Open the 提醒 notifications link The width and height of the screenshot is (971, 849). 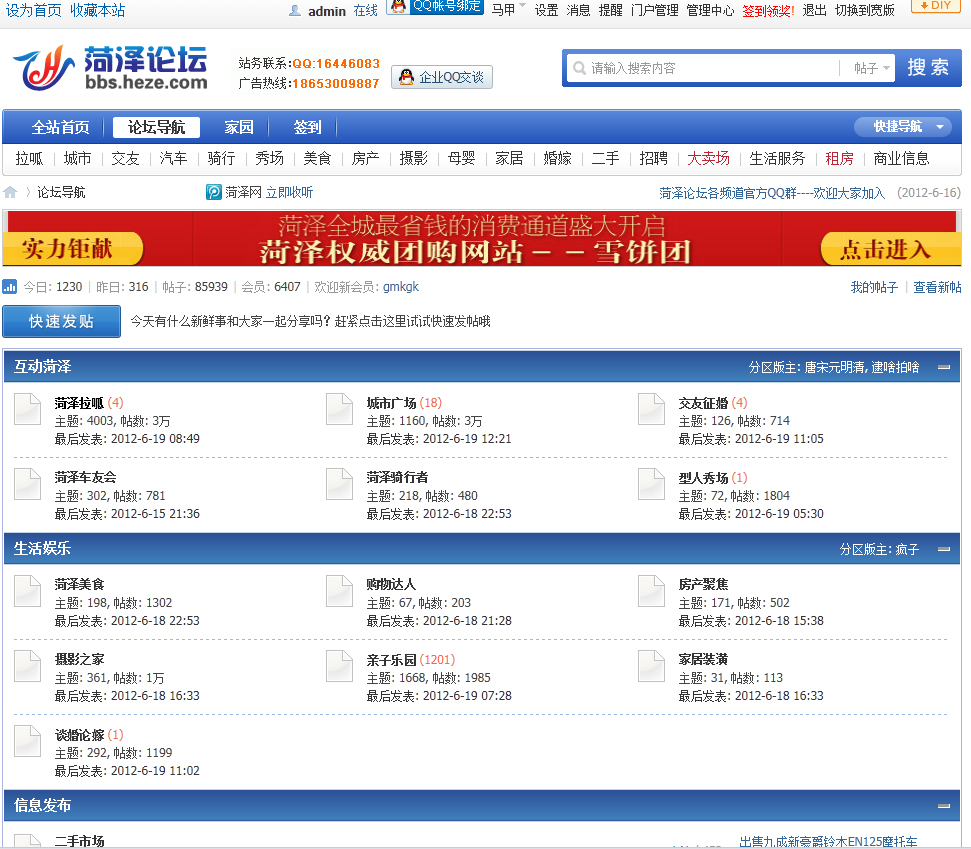coord(611,11)
